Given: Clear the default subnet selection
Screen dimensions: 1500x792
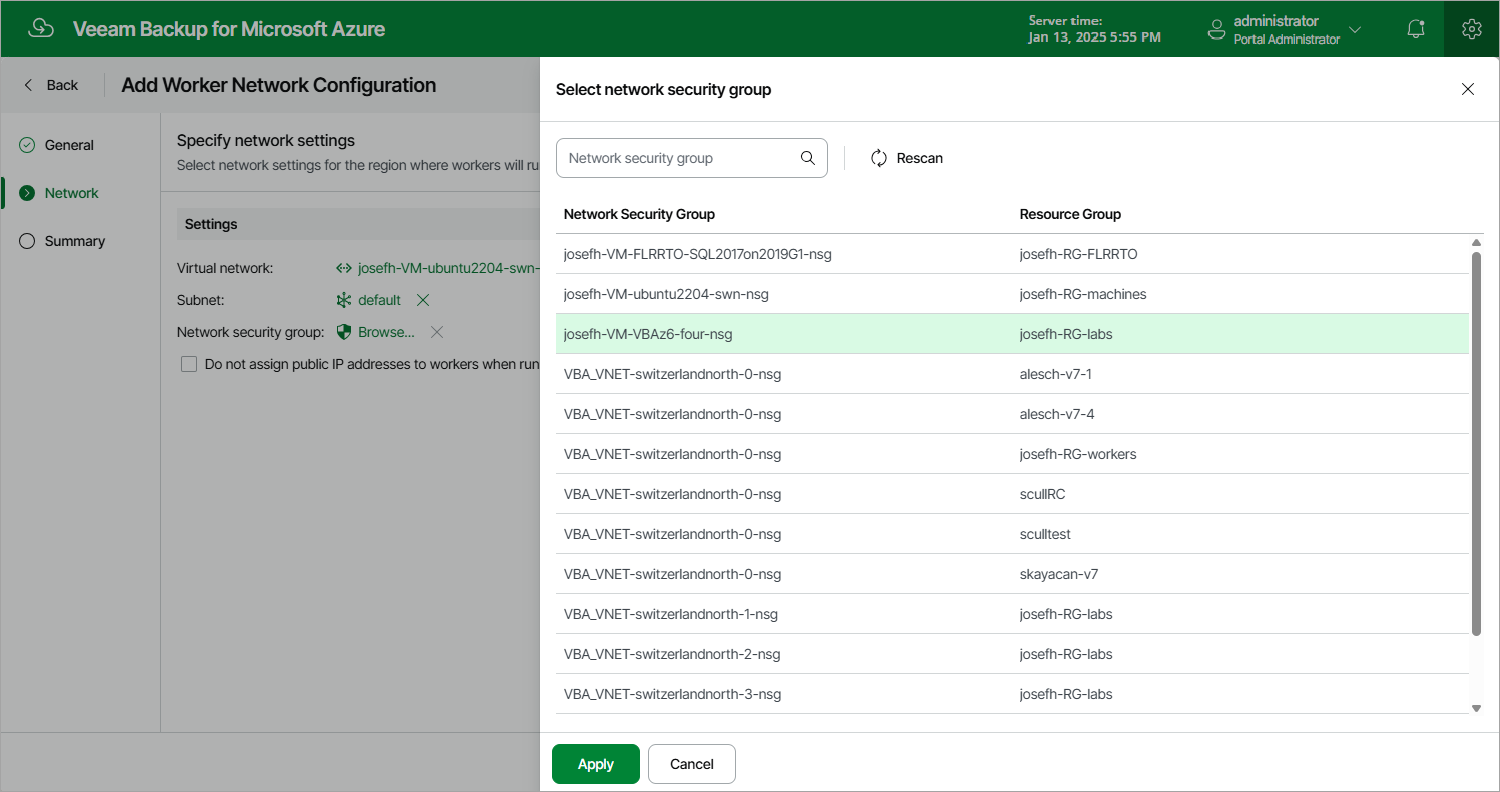Looking at the screenshot, I should coord(423,300).
